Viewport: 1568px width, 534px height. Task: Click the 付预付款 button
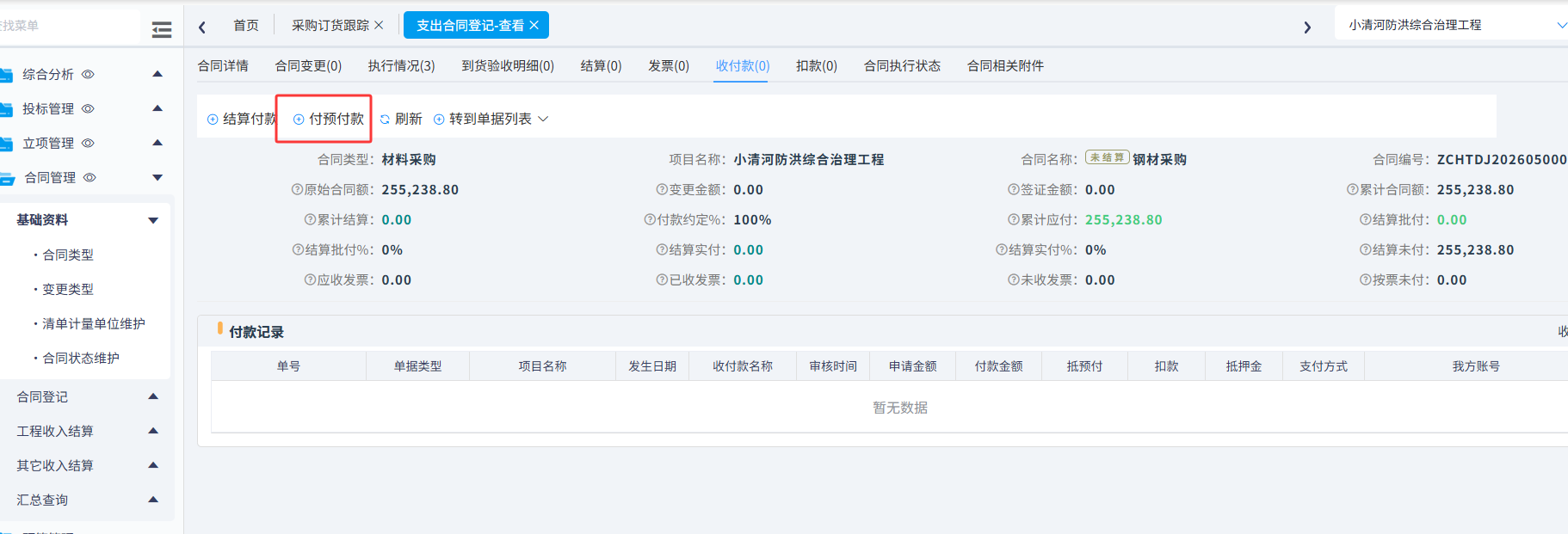pyautogui.click(x=329, y=120)
